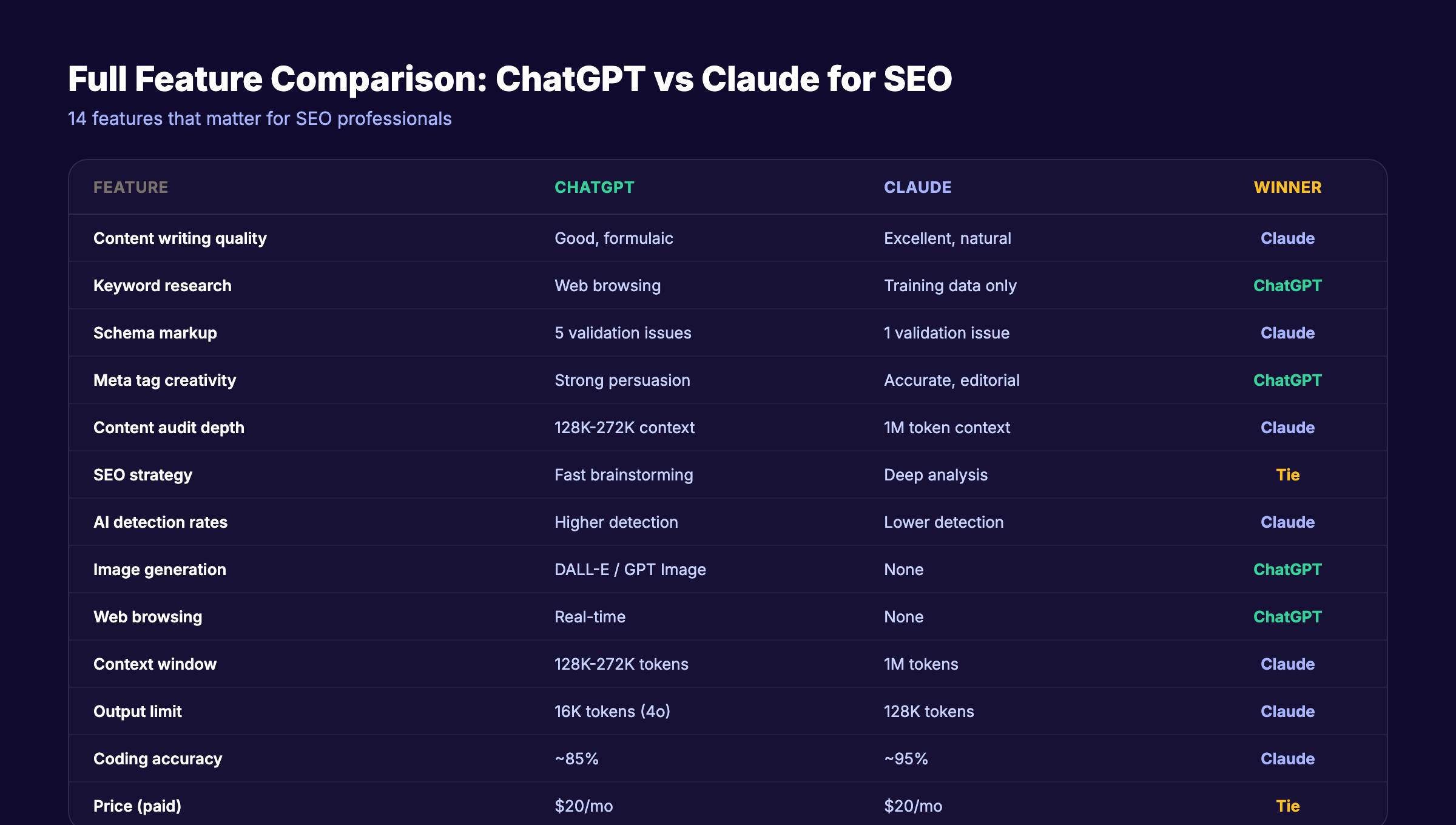Click the WINNER column header
This screenshot has width=1456, height=825.
(x=1287, y=187)
